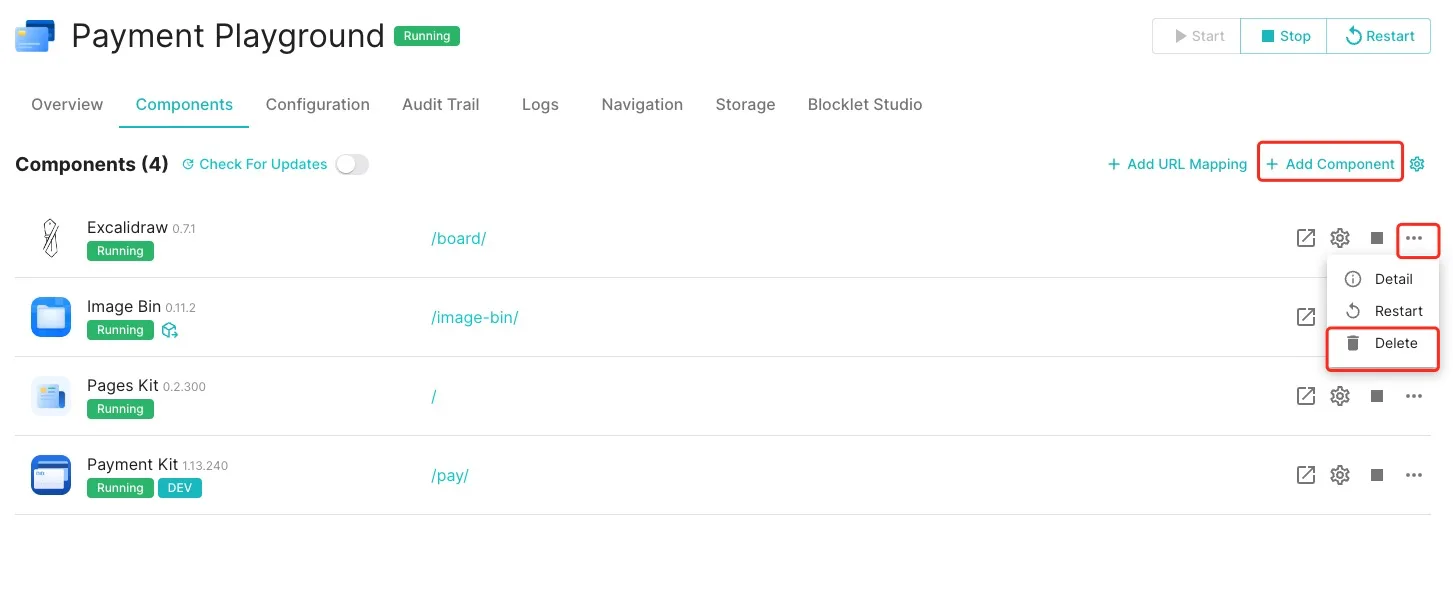Image resolution: width=1453 pixels, height=595 pixels.
Task: Stop the Excalidraw component
Action: click(x=1377, y=238)
